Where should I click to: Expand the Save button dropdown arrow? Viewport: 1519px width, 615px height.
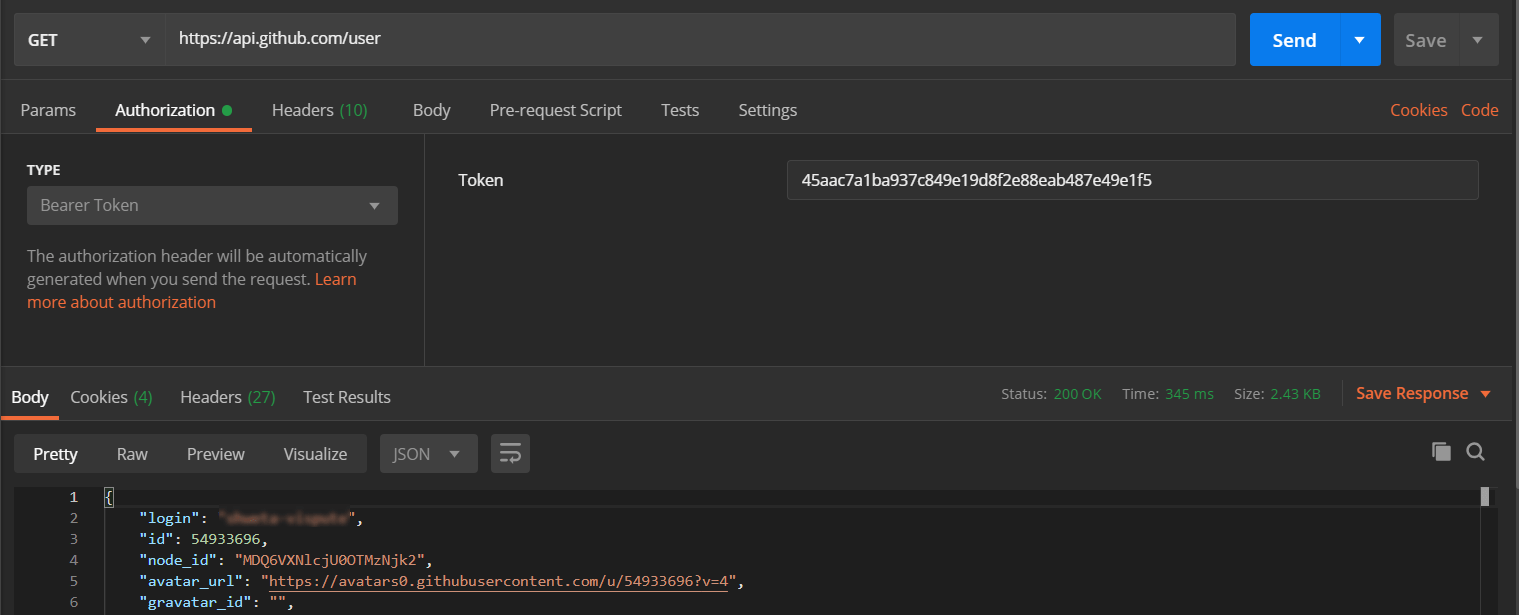1477,40
